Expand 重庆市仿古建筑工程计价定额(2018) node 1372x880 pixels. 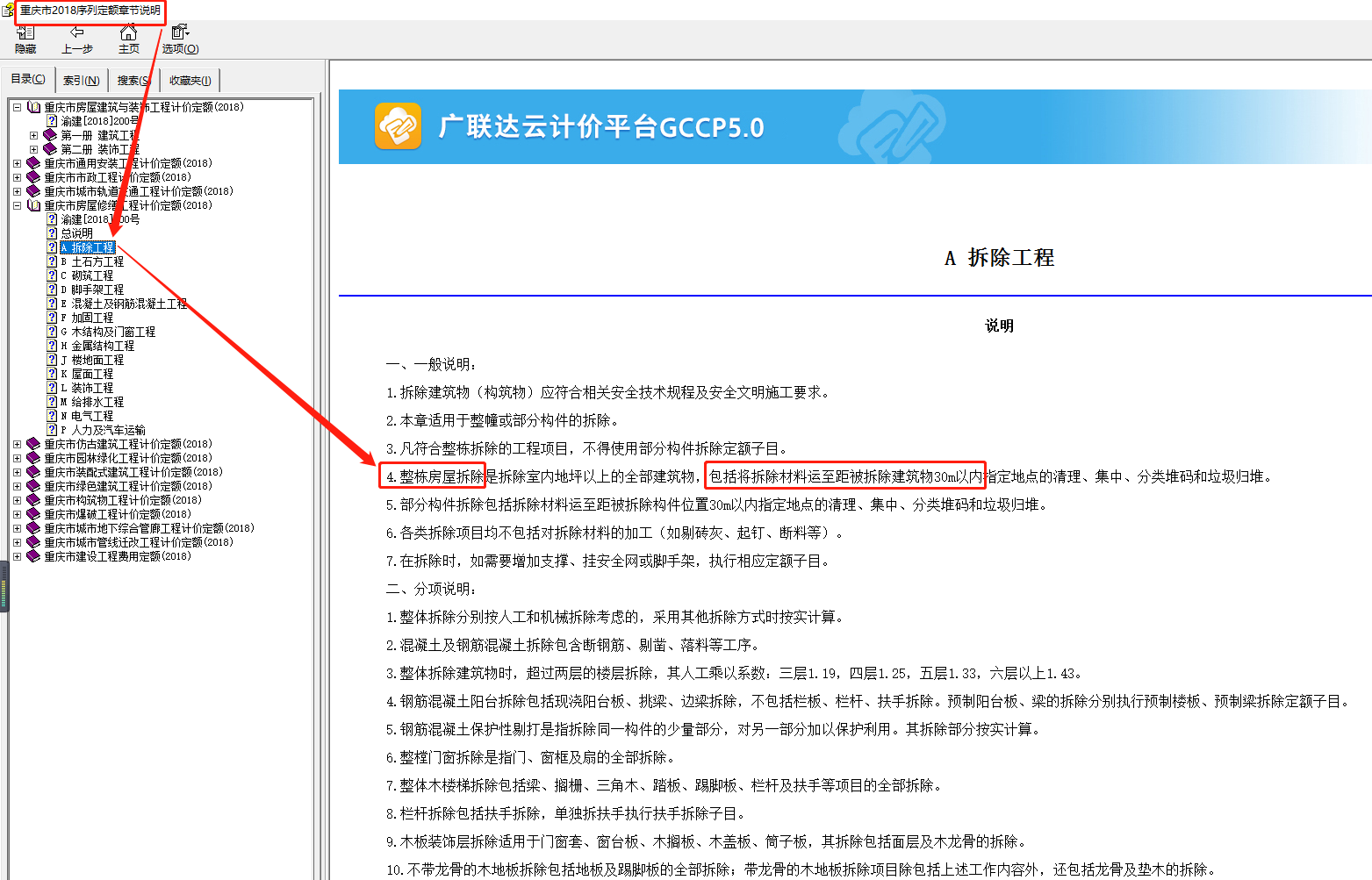pos(17,444)
